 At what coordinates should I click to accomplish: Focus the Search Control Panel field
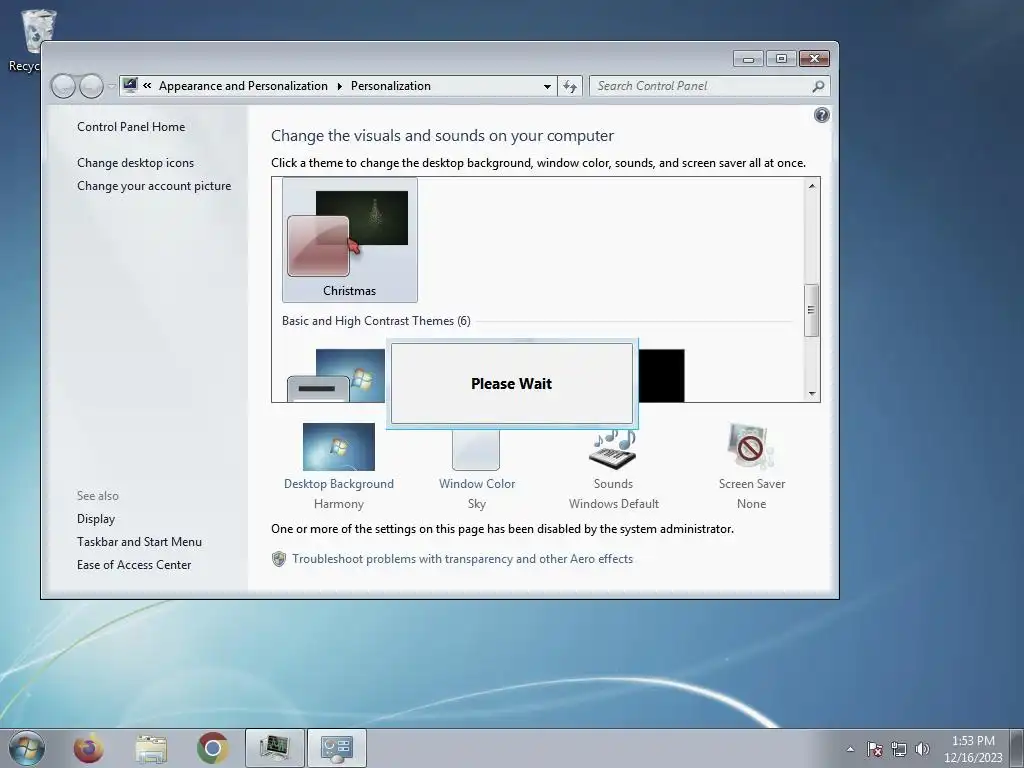[709, 86]
